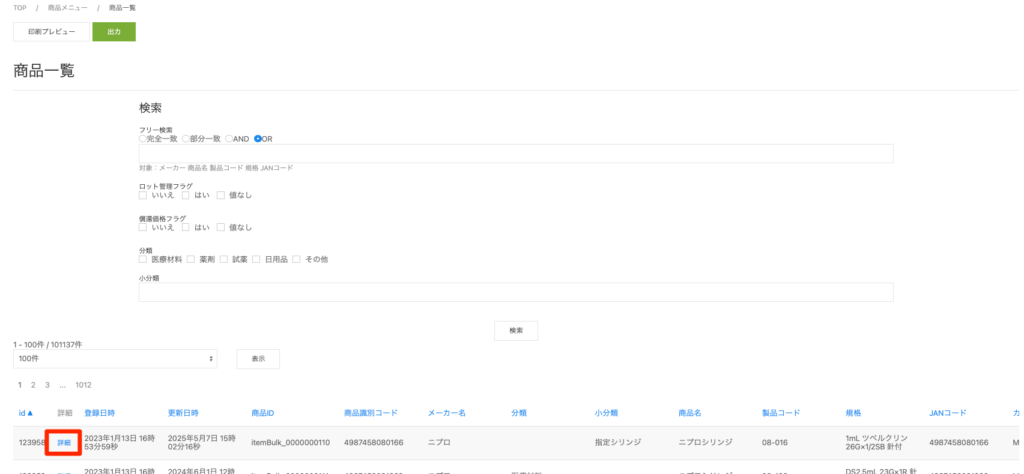This screenshot has height=474, width=1024.
Task: Focus the フリー検索 text box
Action: pos(515,153)
